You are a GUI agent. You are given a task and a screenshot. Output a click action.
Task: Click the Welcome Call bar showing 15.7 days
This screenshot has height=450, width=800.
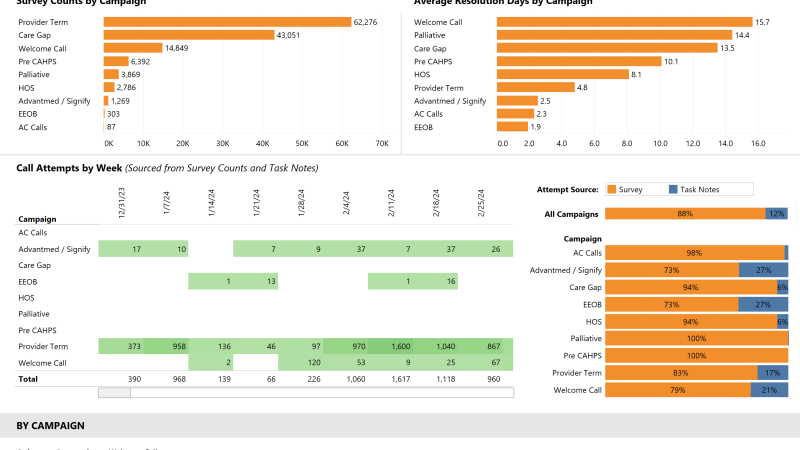[x=624, y=22]
